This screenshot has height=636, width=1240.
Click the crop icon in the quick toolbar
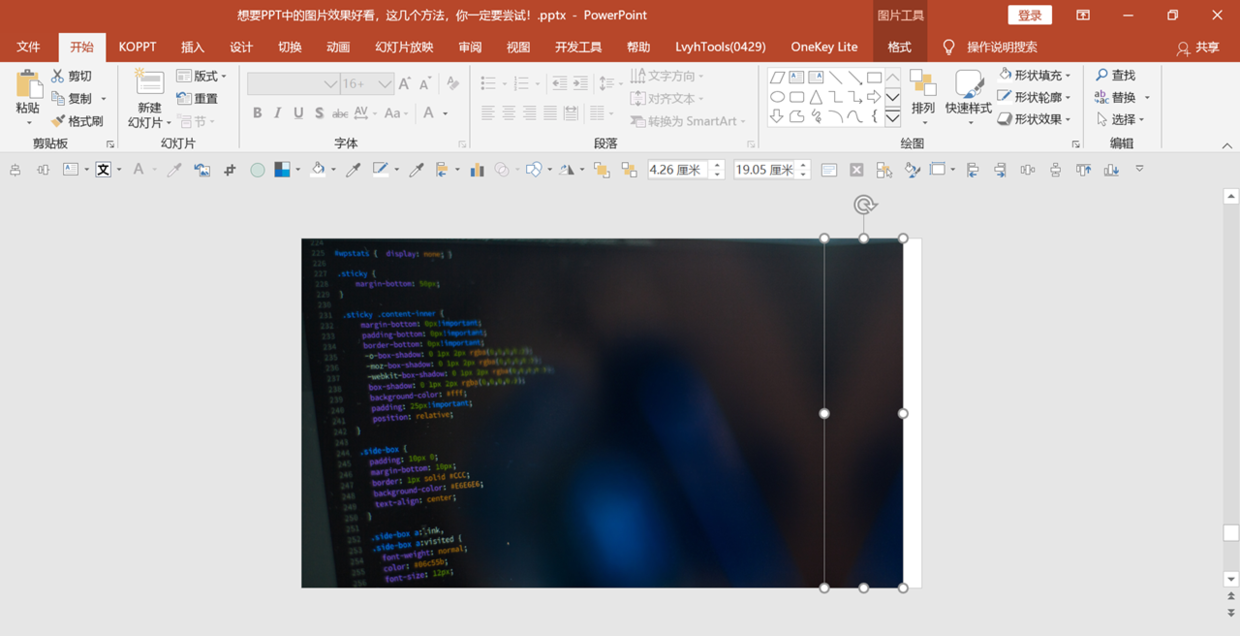click(x=230, y=170)
